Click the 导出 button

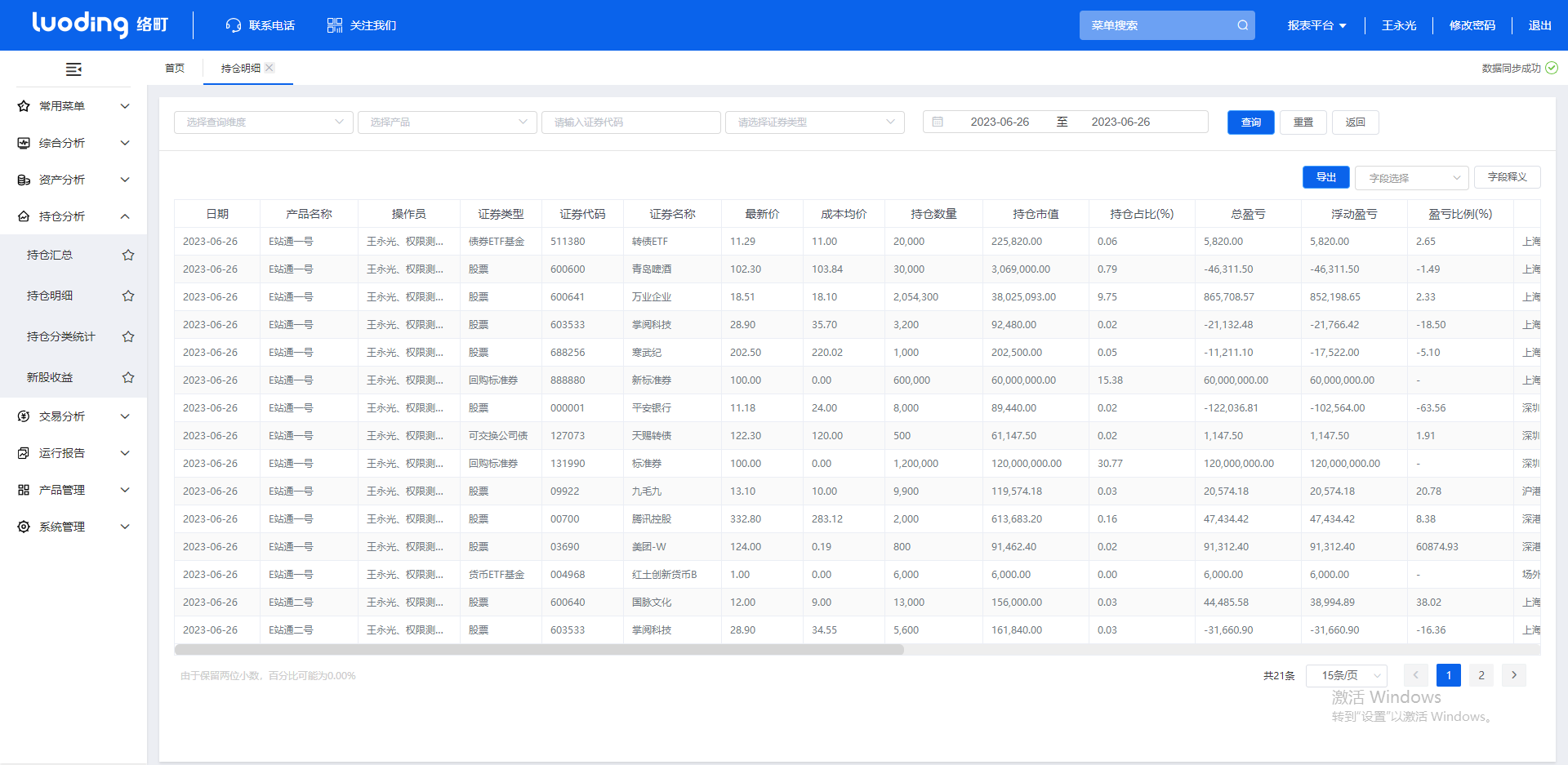point(1326,177)
